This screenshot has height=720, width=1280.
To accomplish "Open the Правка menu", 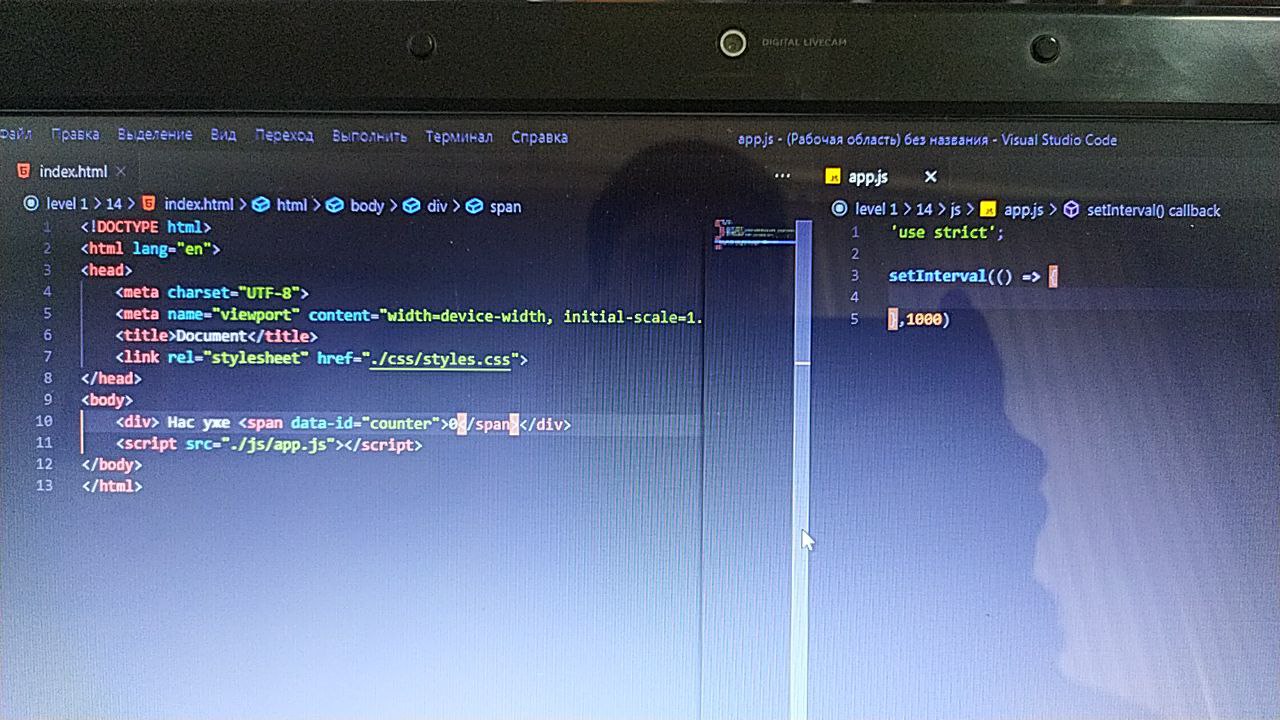I will click(x=75, y=134).
